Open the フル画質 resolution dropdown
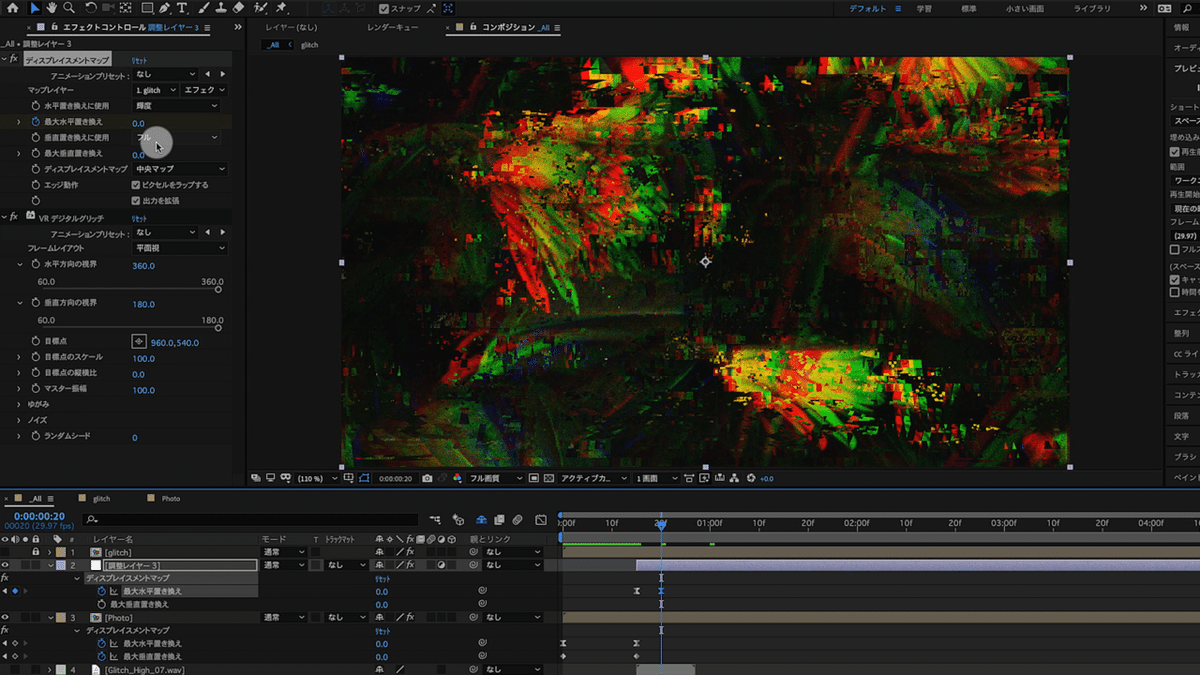The image size is (1200, 675). click(496, 479)
